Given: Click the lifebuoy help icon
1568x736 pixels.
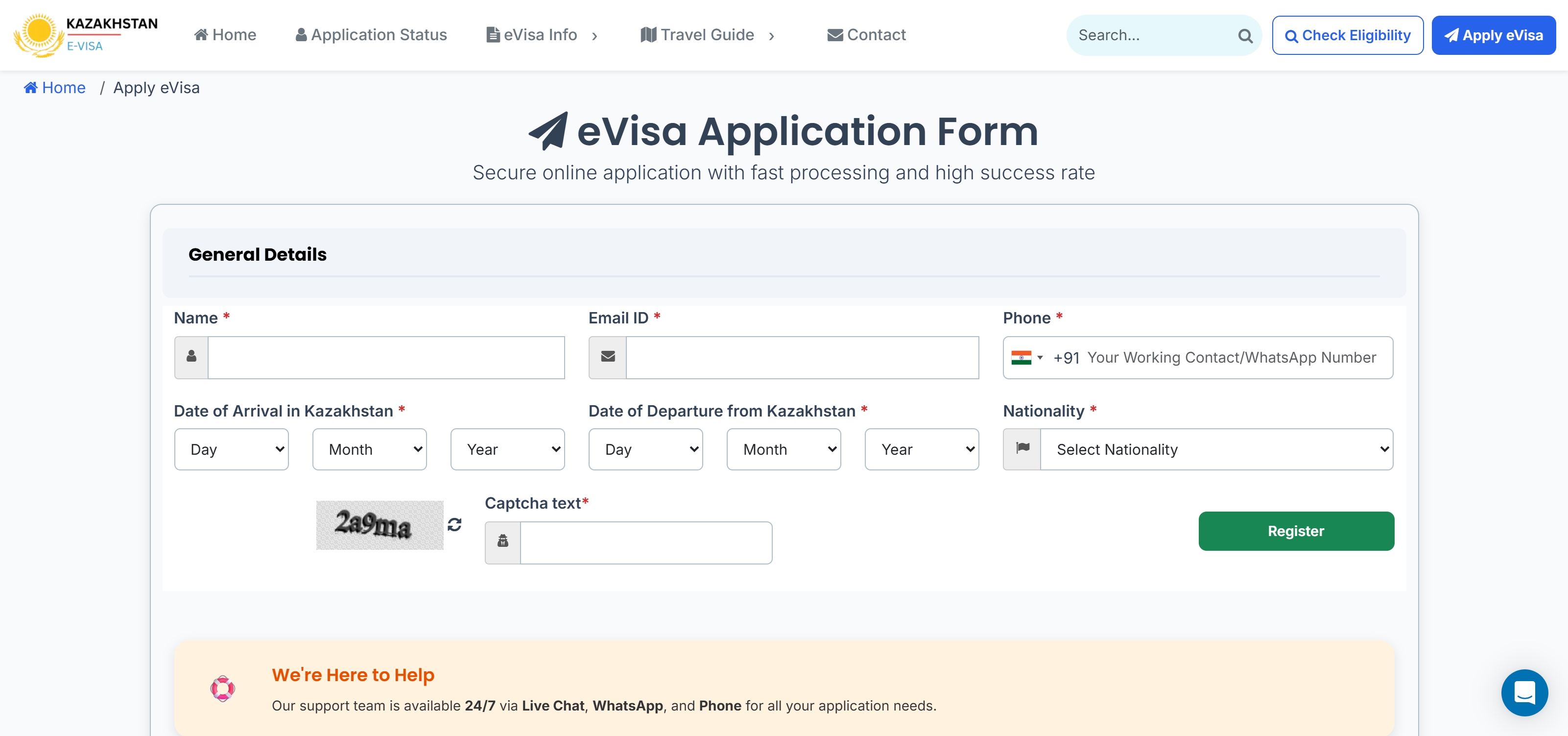Looking at the screenshot, I should 222,688.
